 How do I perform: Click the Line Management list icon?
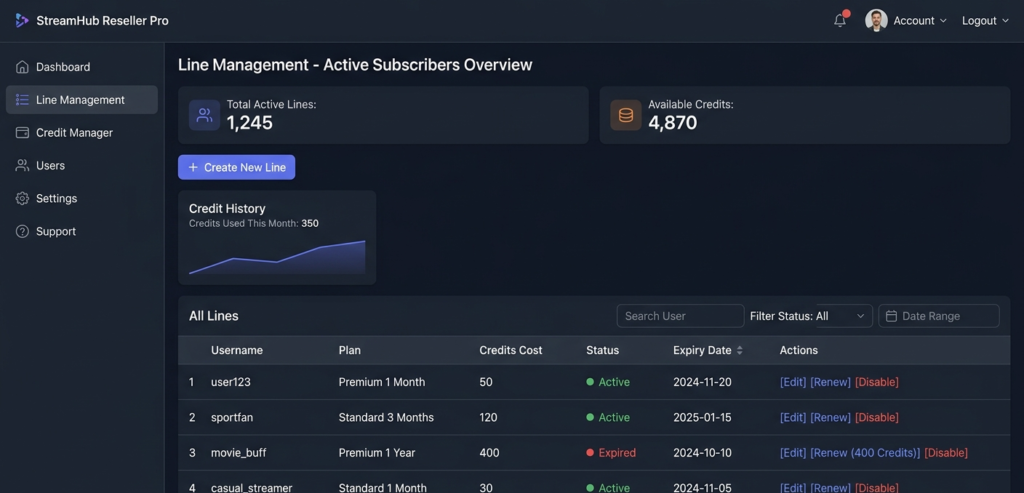22,100
